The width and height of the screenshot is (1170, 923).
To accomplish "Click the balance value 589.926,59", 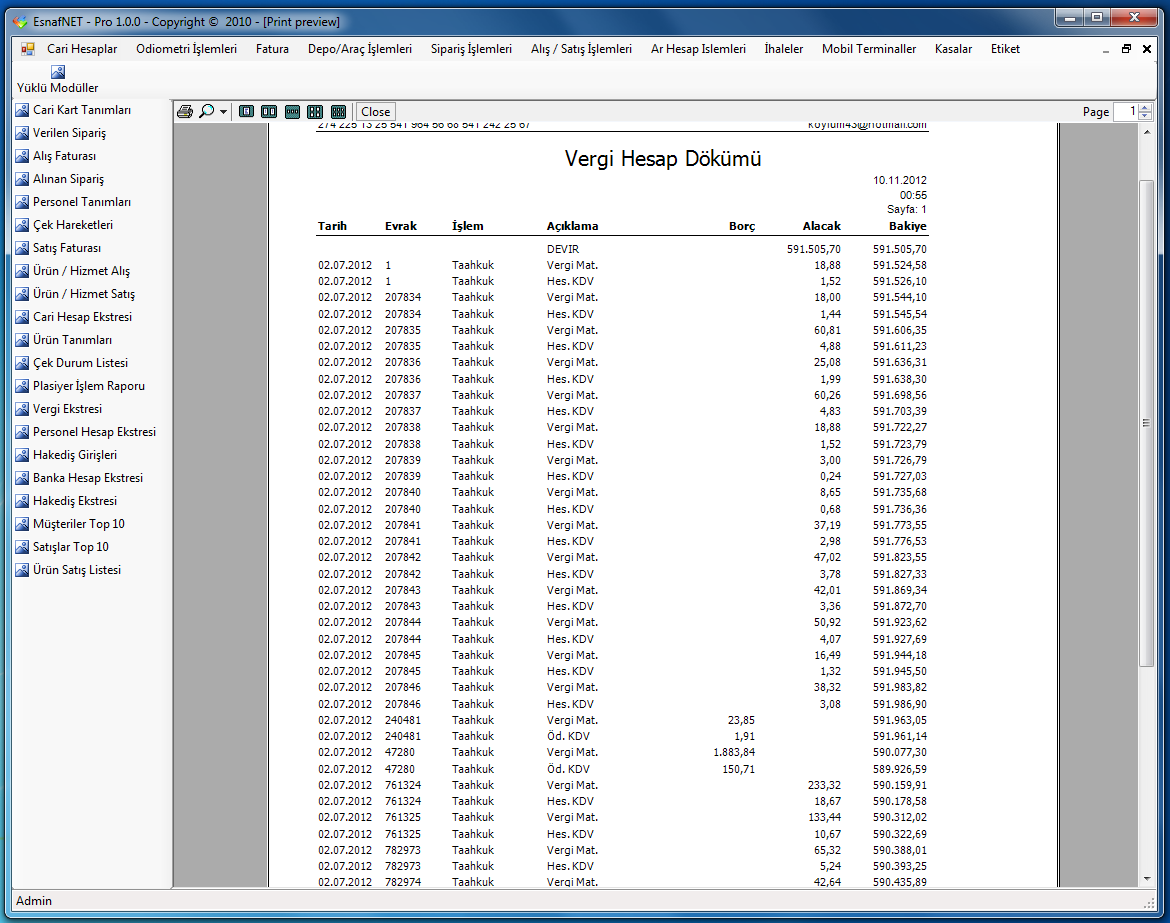I will [x=900, y=769].
